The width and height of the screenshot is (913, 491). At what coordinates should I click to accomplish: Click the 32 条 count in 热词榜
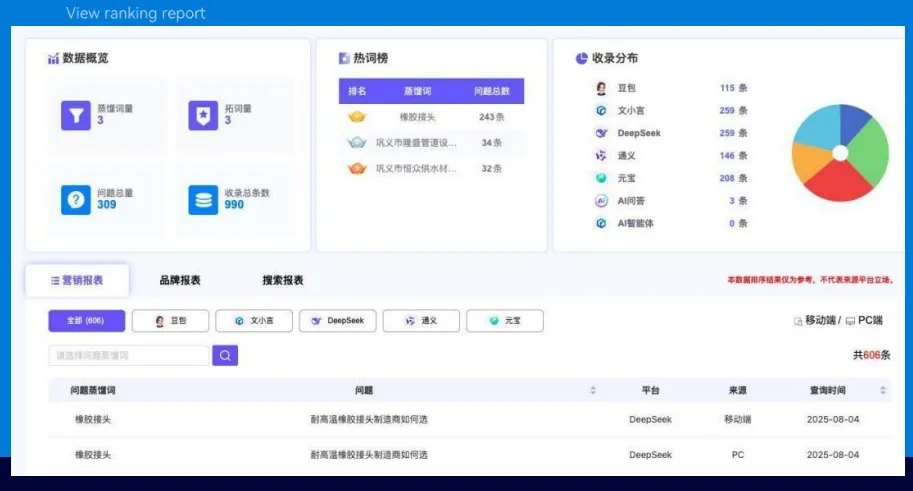(x=491, y=168)
